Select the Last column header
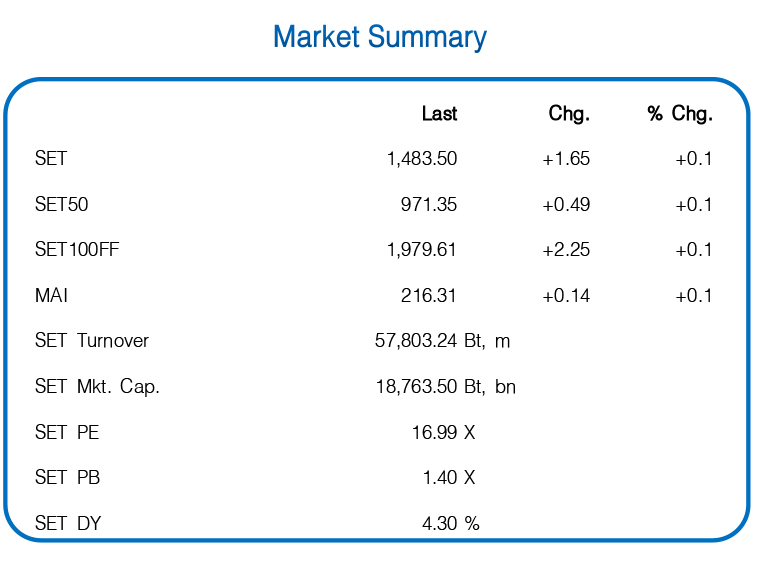Screen dimensions: 779x564 tap(439, 114)
